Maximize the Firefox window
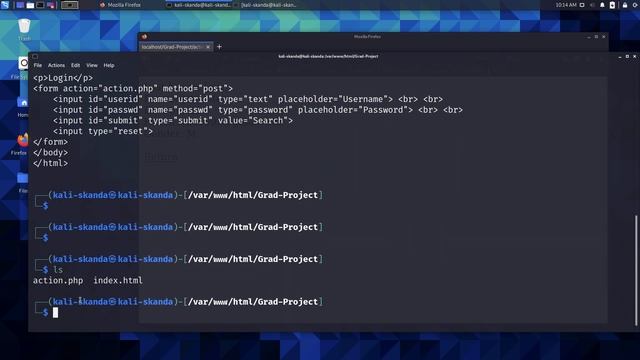The image size is (640, 360). [x=596, y=37]
